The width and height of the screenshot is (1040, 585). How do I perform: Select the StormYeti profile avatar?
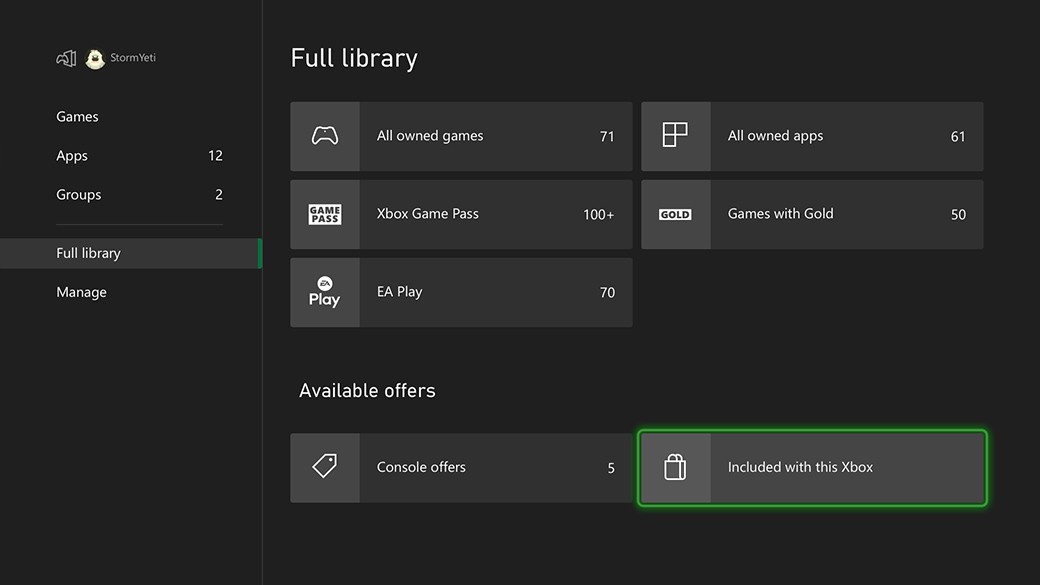pyautogui.click(x=95, y=59)
